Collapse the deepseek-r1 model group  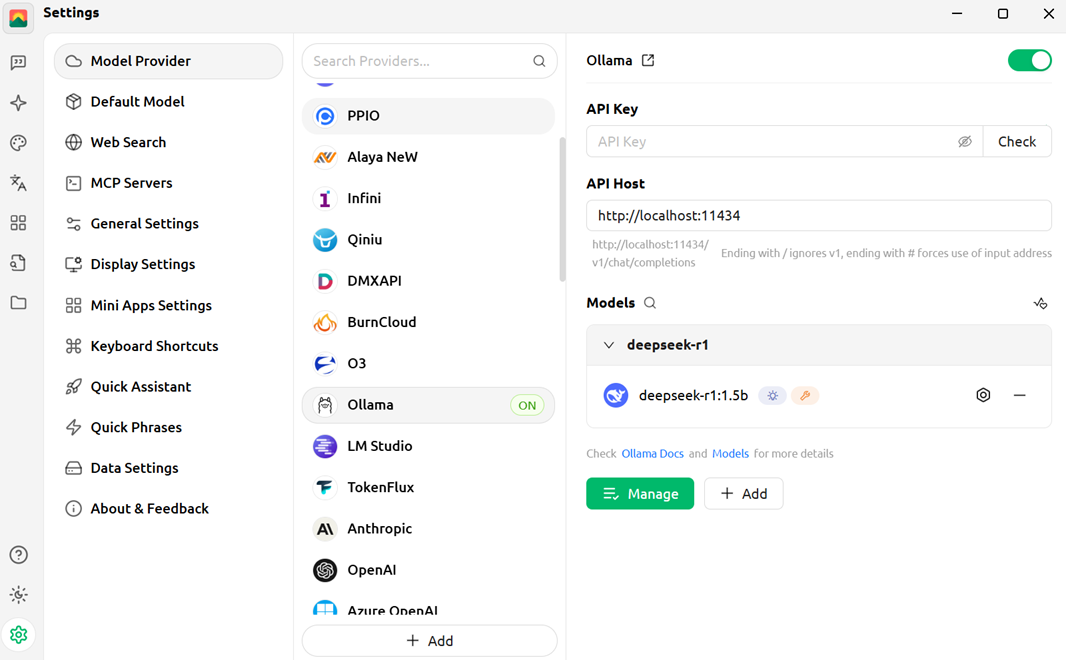608,345
